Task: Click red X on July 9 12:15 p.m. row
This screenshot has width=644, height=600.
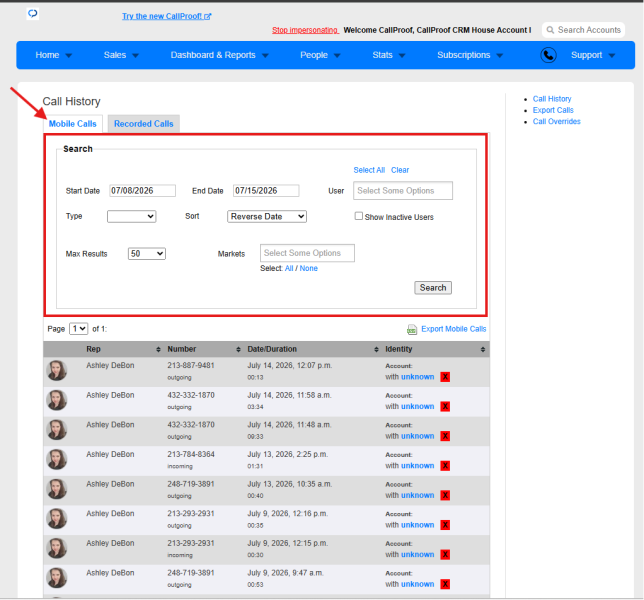Action: point(445,554)
